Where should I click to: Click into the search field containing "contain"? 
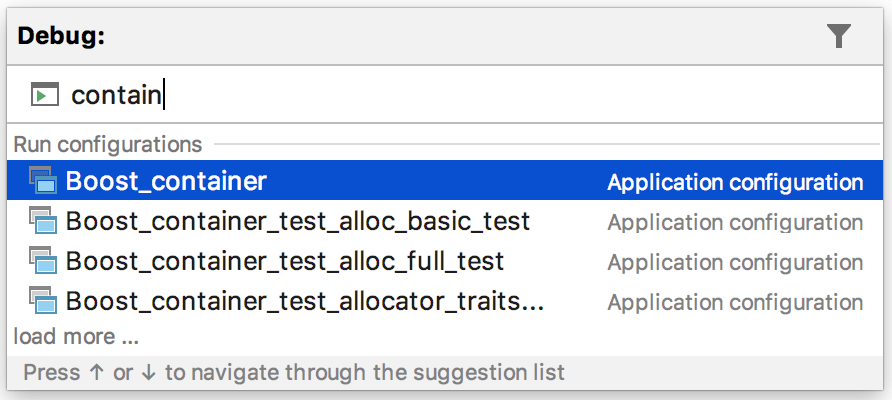tap(116, 95)
